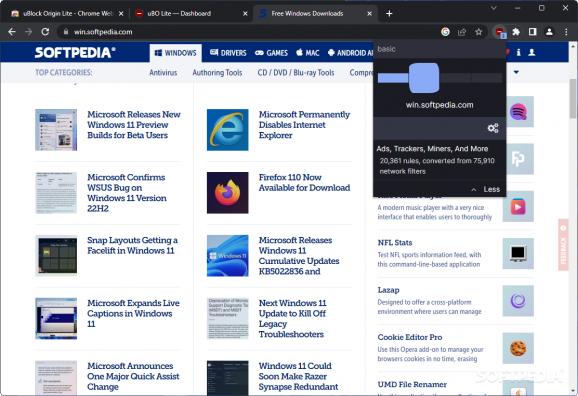Click Softpedia info icon in header
Viewport: 578px width, 396px height.
[518, 53]
